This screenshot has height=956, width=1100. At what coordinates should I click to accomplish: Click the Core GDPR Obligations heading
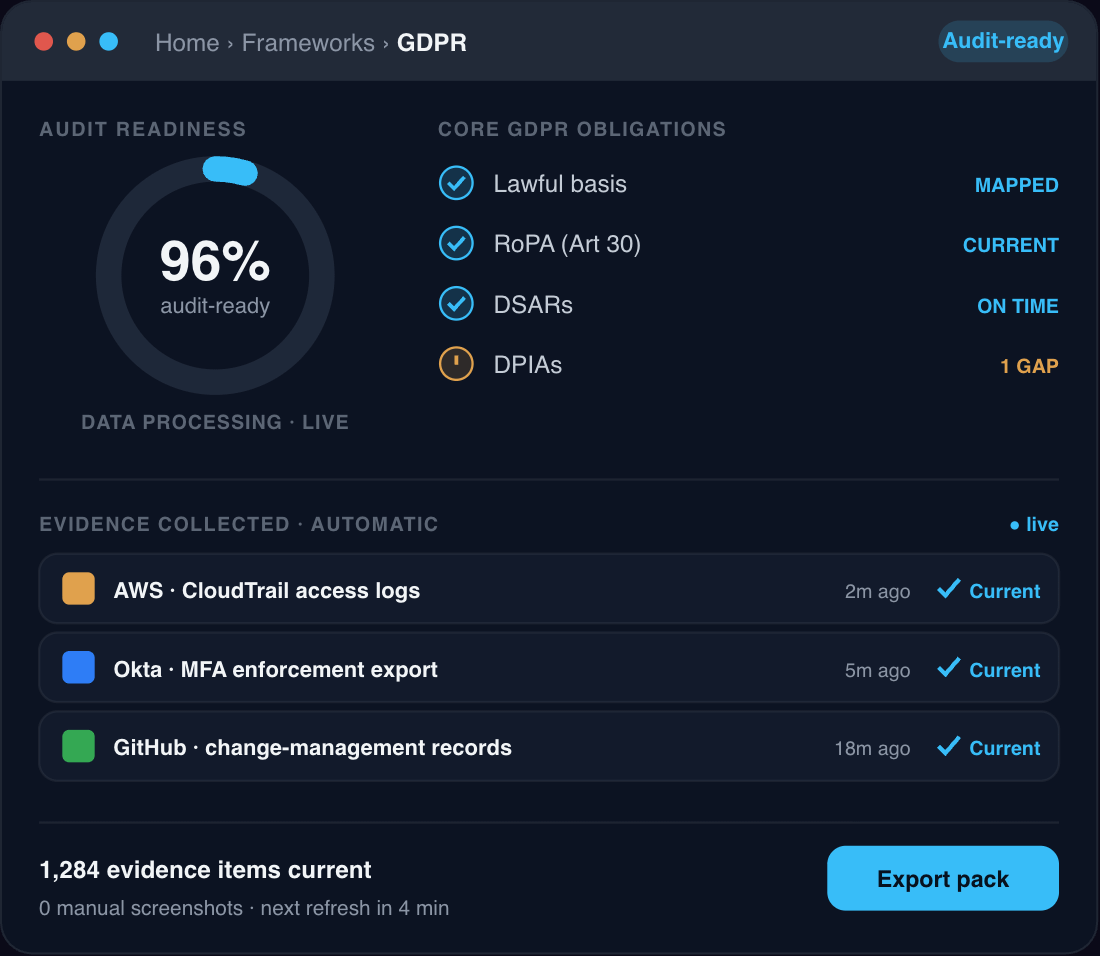tap(582, 129)
